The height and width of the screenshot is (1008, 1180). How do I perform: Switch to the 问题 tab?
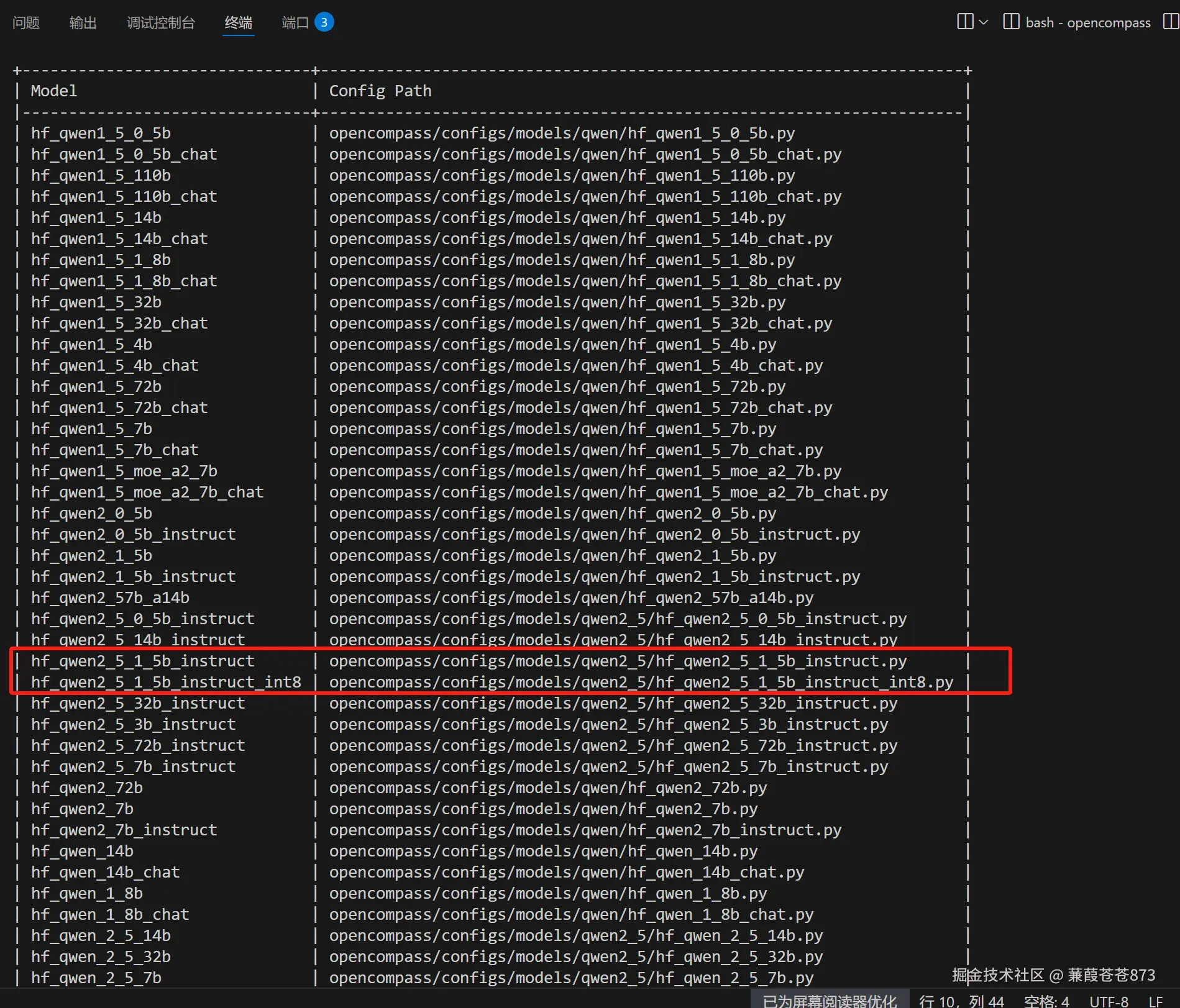pos(26,23)
